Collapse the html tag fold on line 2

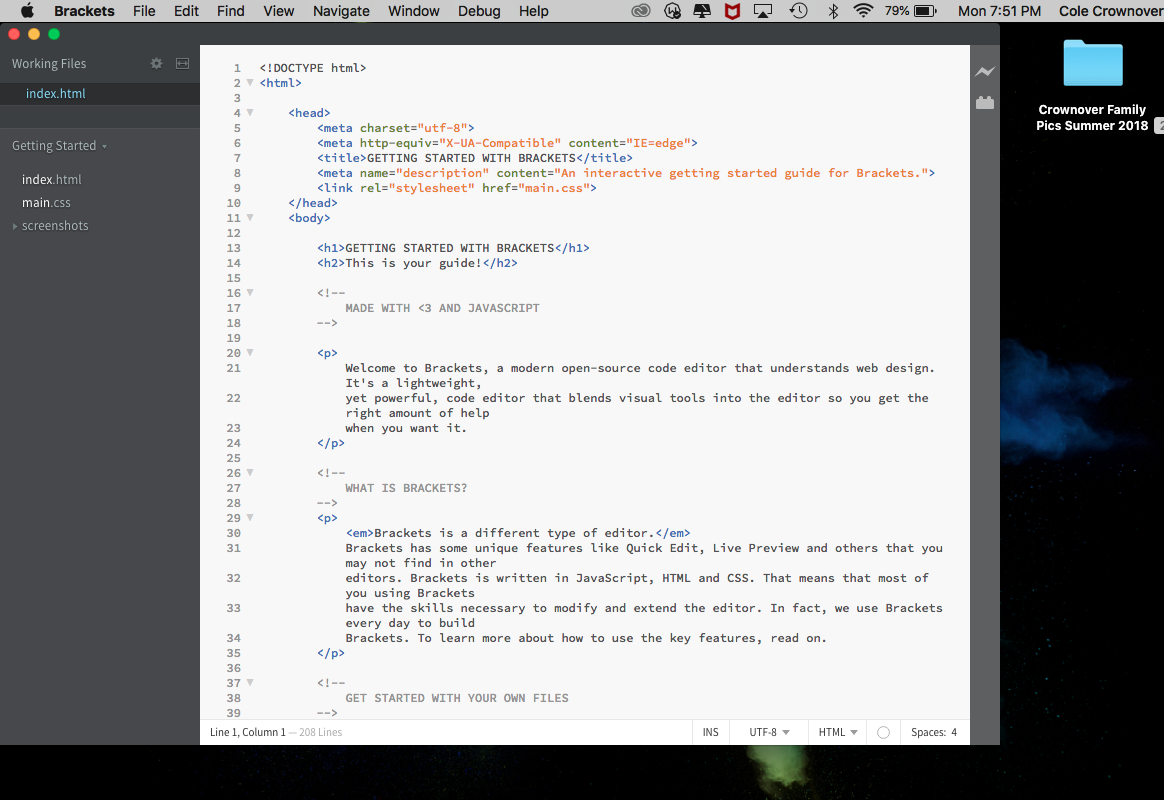[x=250, y=82]
